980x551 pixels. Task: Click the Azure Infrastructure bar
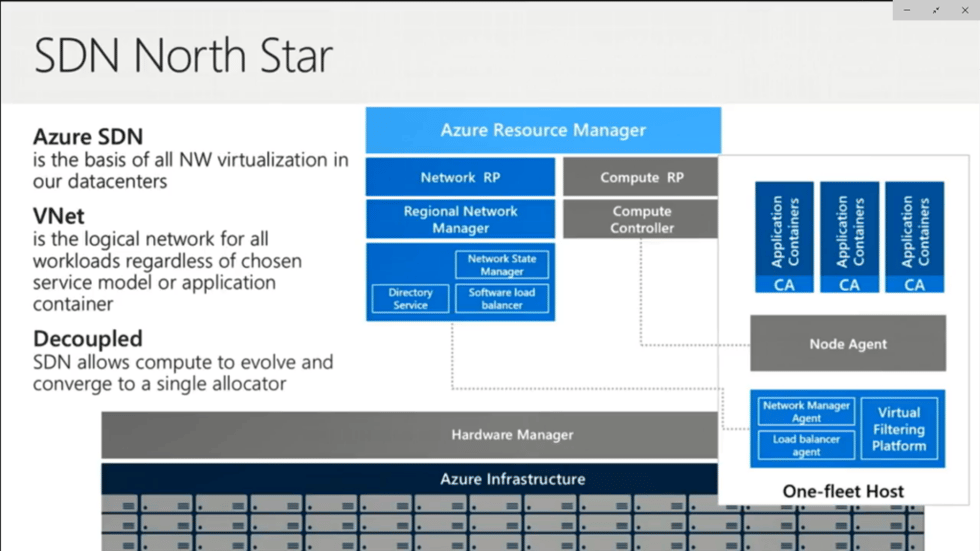[409, 479]
